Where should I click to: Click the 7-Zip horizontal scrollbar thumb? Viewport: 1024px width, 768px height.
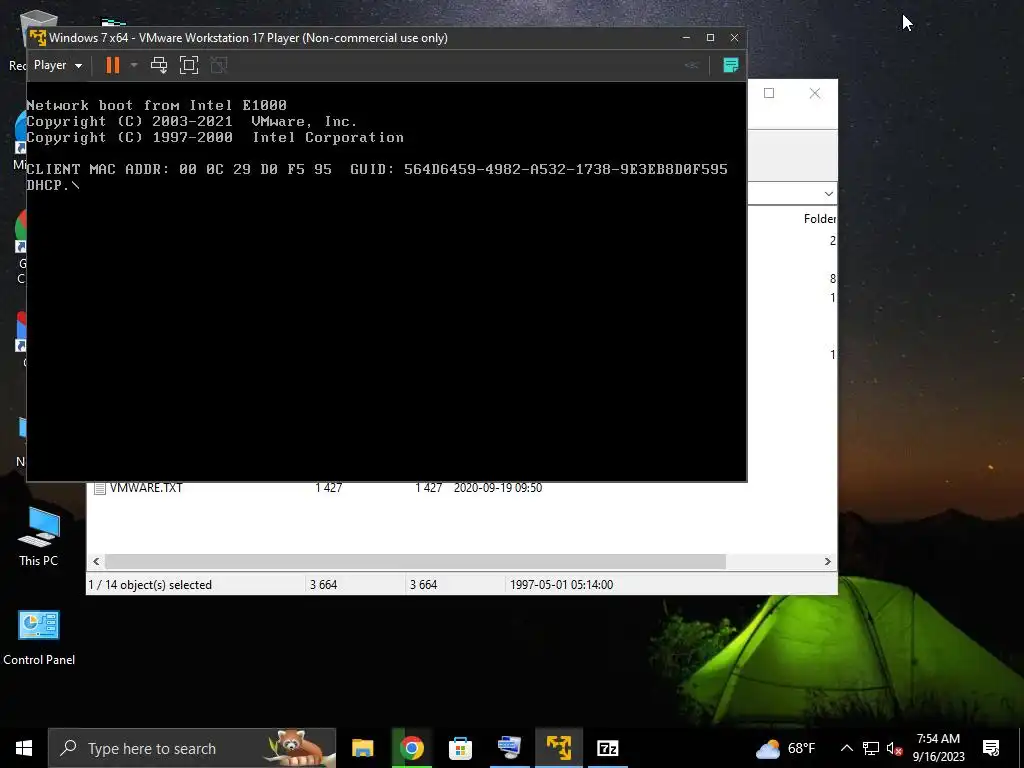[415, 562]
